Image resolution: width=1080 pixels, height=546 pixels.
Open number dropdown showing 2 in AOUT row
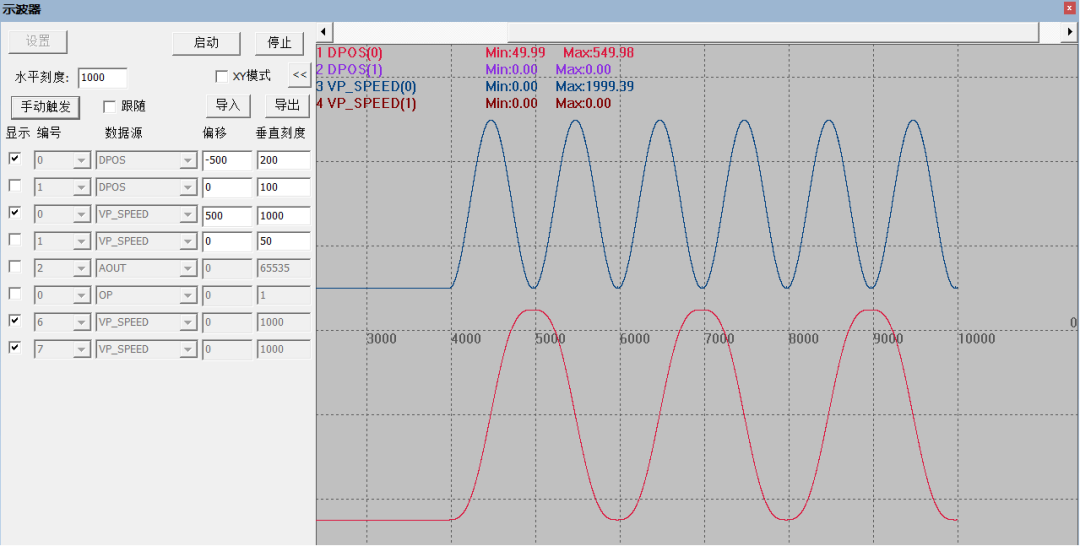(82, 268)
